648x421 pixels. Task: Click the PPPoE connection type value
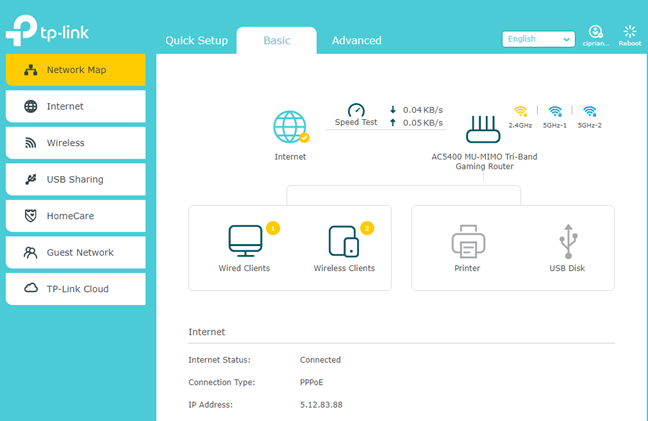(x=312, y=383)
